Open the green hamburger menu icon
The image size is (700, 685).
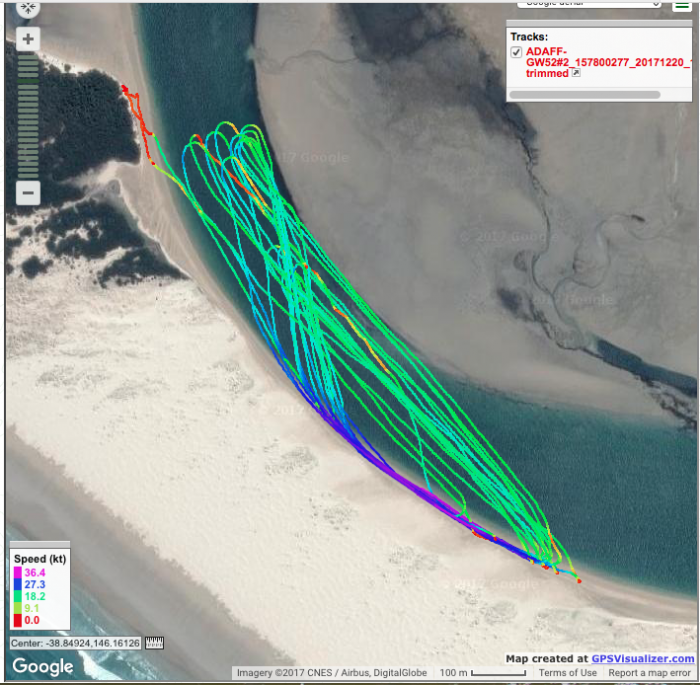[681, 5]
